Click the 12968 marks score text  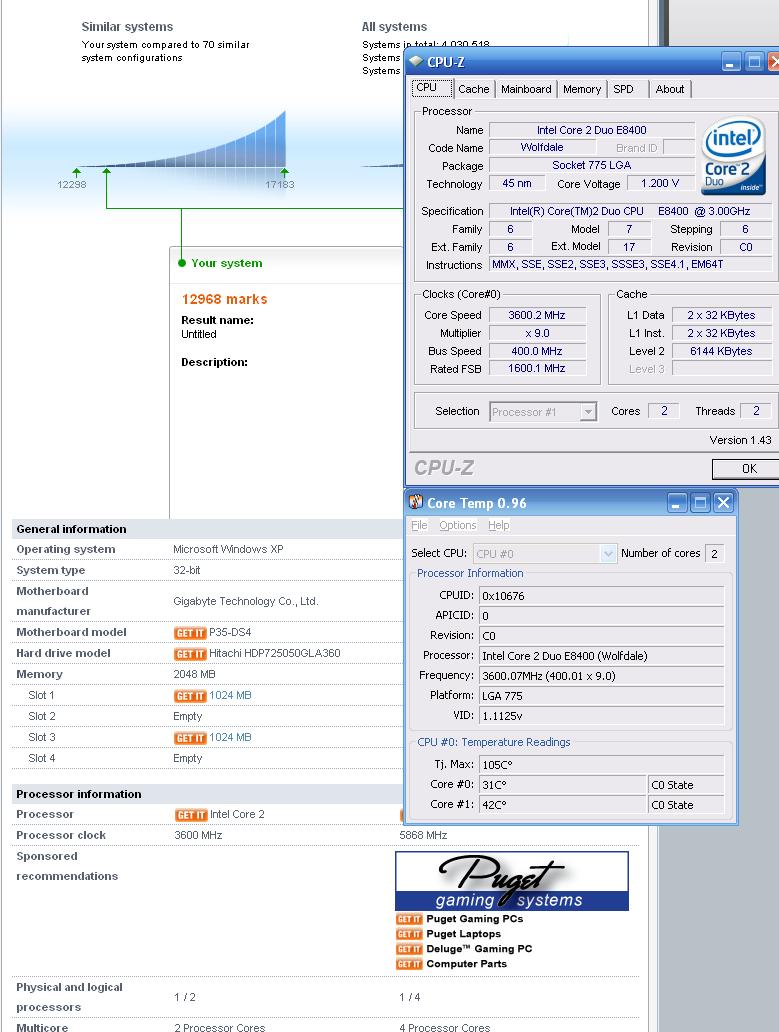click(224, 299)
